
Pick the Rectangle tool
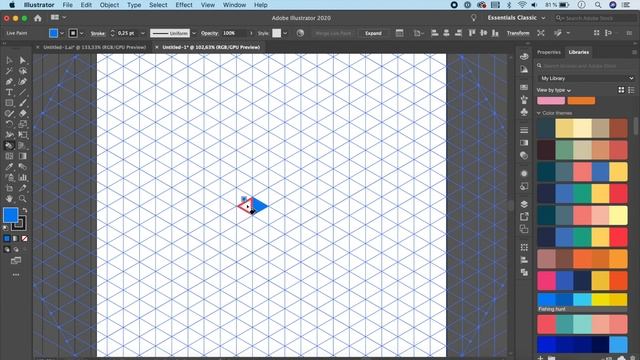[x=9, y=103]
